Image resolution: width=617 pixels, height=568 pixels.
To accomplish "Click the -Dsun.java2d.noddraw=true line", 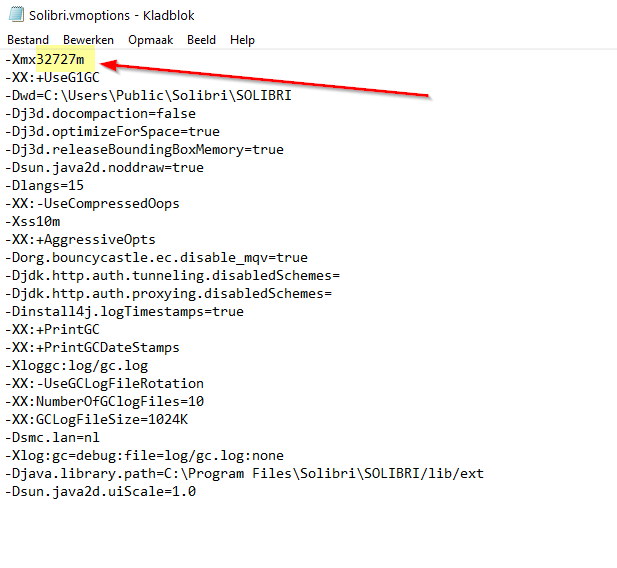I will [x=104, y=167].
